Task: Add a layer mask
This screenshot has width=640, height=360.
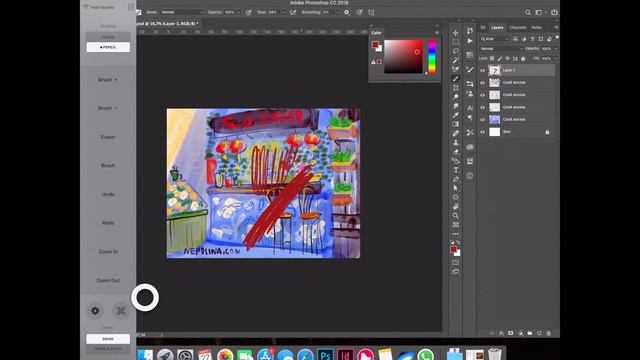Action: tap(511, 333)
